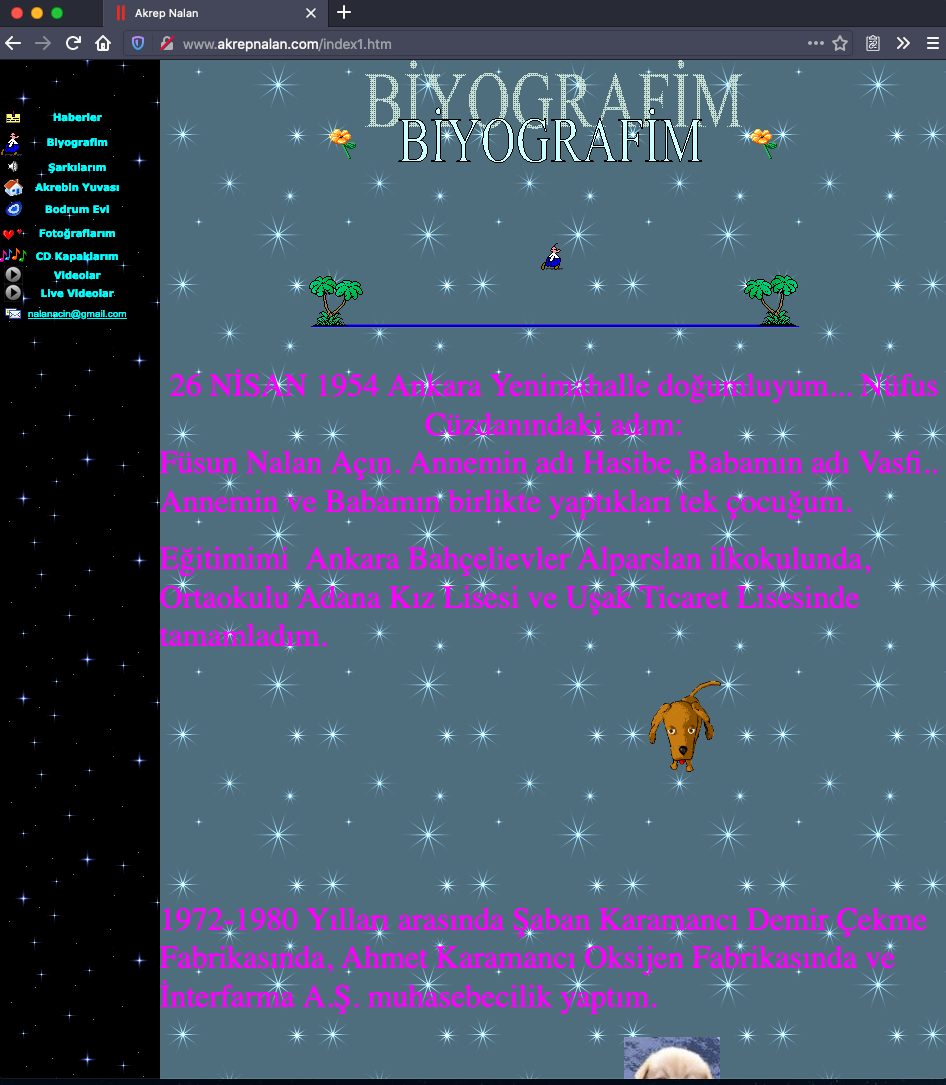Click the play icon beside Live Videolar
This screenshot has width=946, height=1085.
tap(12, 293)
